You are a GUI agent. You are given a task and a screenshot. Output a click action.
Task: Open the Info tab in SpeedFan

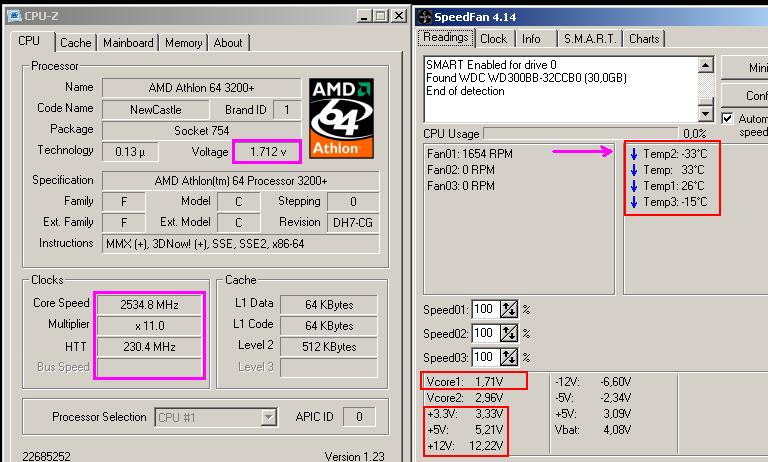pos(531,39)
